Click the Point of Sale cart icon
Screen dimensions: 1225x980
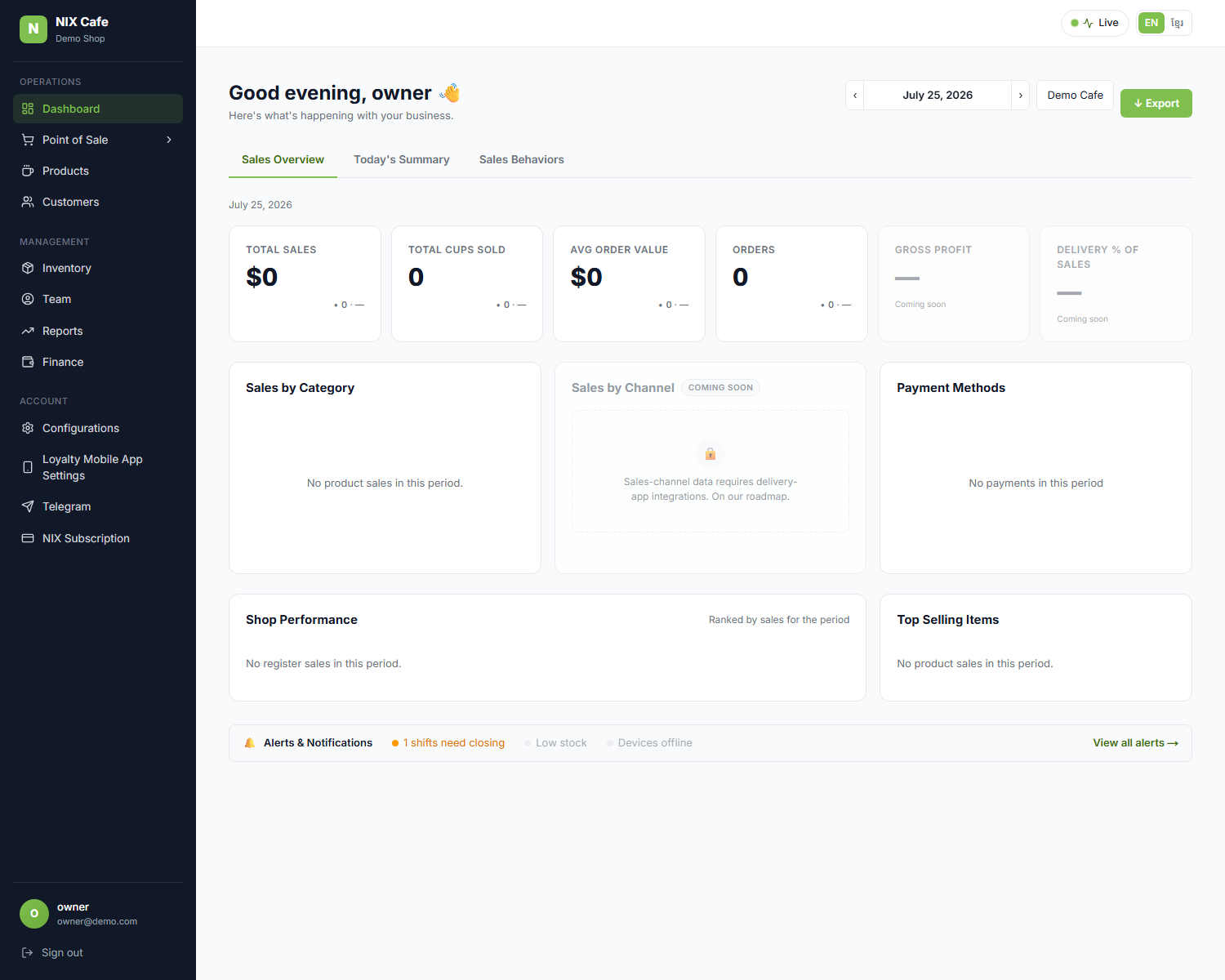[x=28, y=140]
